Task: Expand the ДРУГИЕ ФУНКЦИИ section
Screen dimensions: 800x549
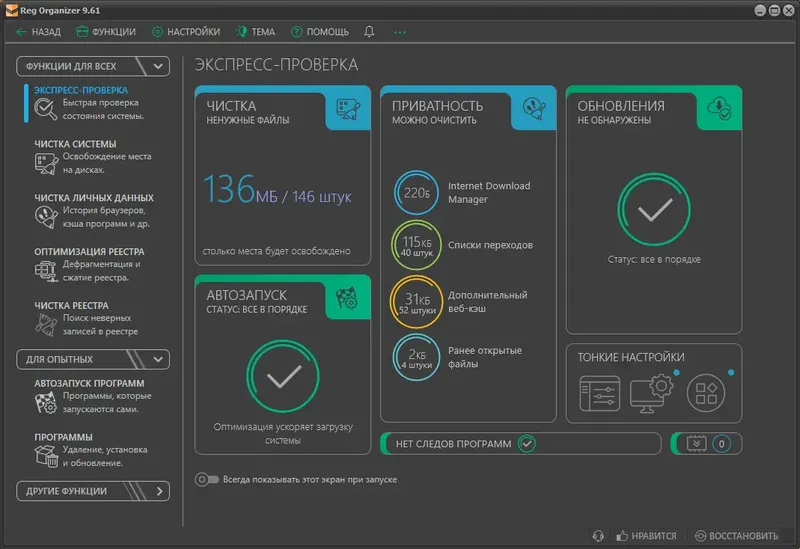Action: pyautogui.click(x=93, y=491)
